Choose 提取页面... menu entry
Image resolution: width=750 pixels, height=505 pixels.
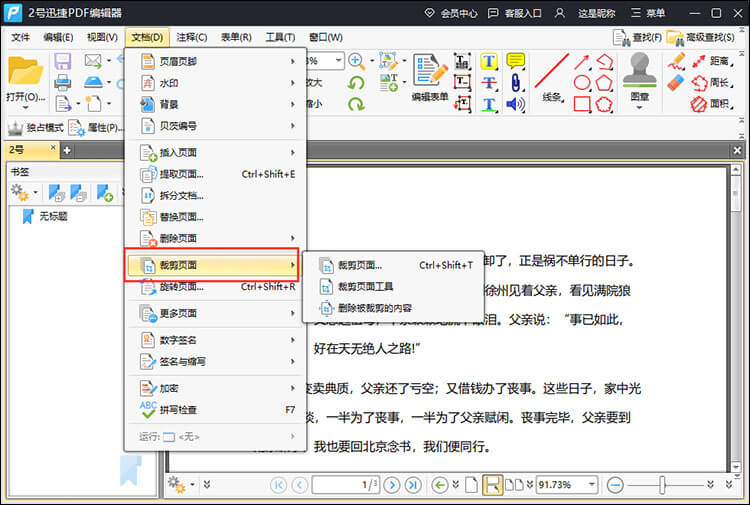tap(216, 174)
